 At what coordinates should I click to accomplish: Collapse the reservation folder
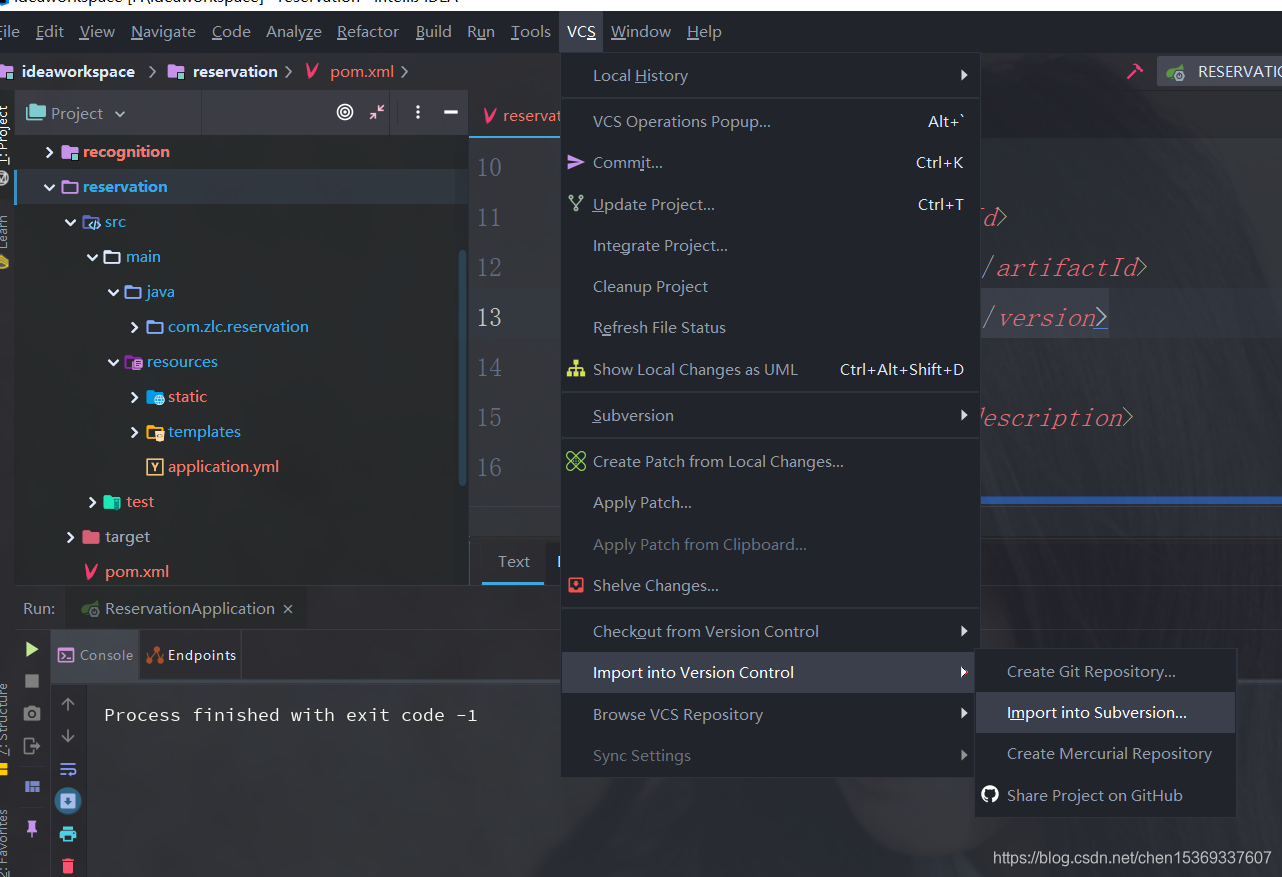[x=50, y=187]
